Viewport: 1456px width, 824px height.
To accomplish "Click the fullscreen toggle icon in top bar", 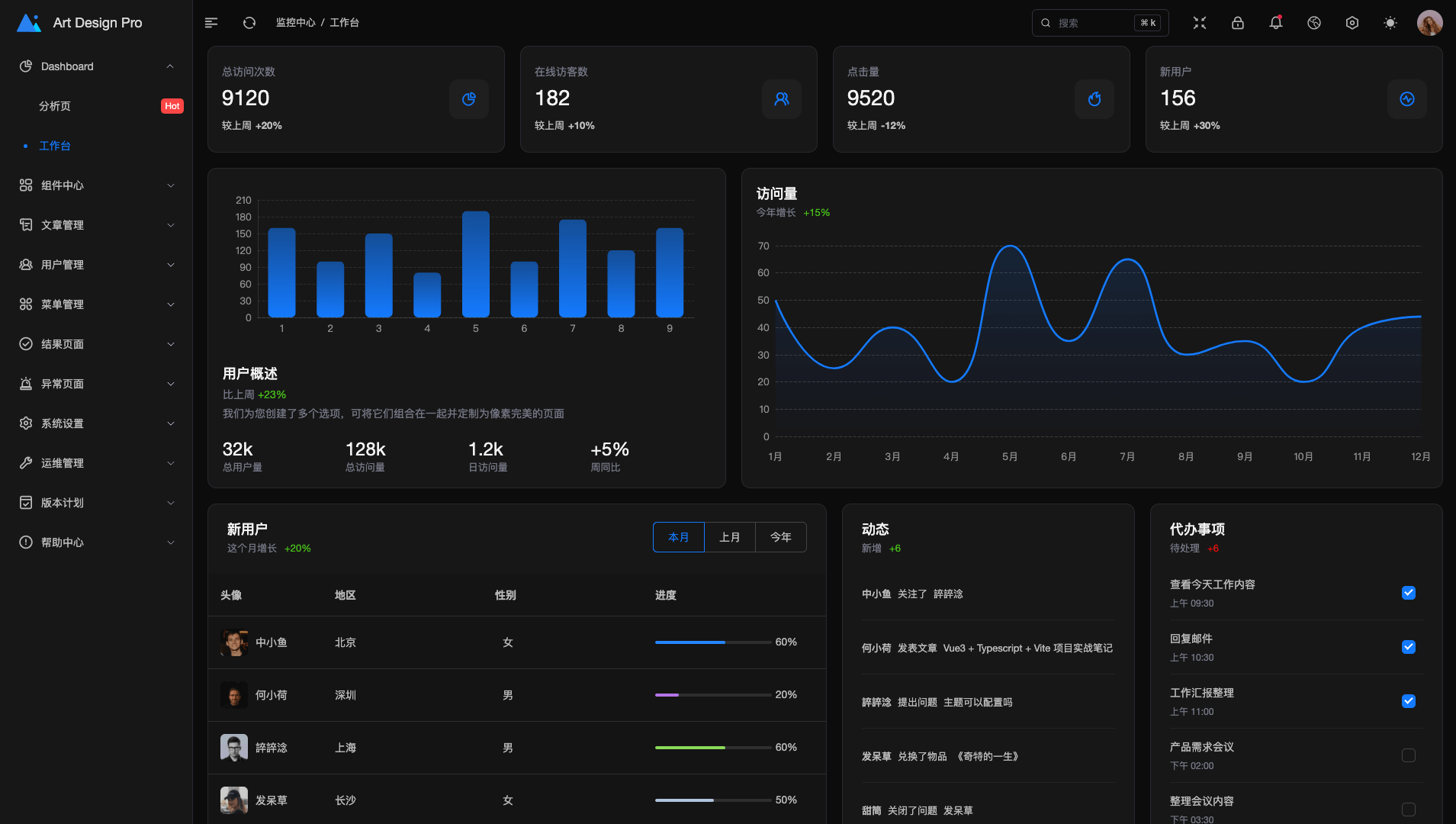I will click(1198, 23).
